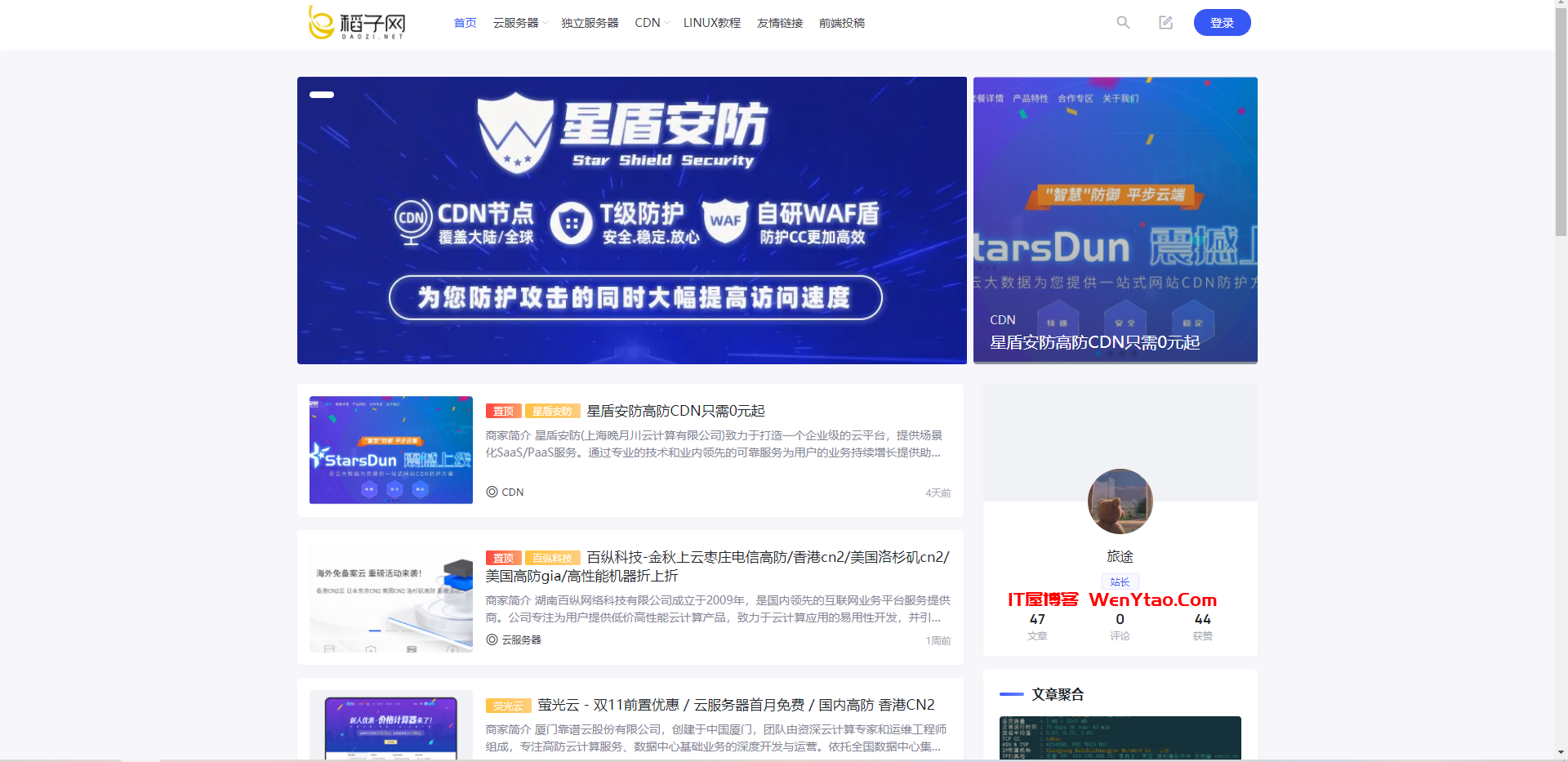Open the 独立服务器 menu item
Screen dimensions: 1568x762
point(590,23)
